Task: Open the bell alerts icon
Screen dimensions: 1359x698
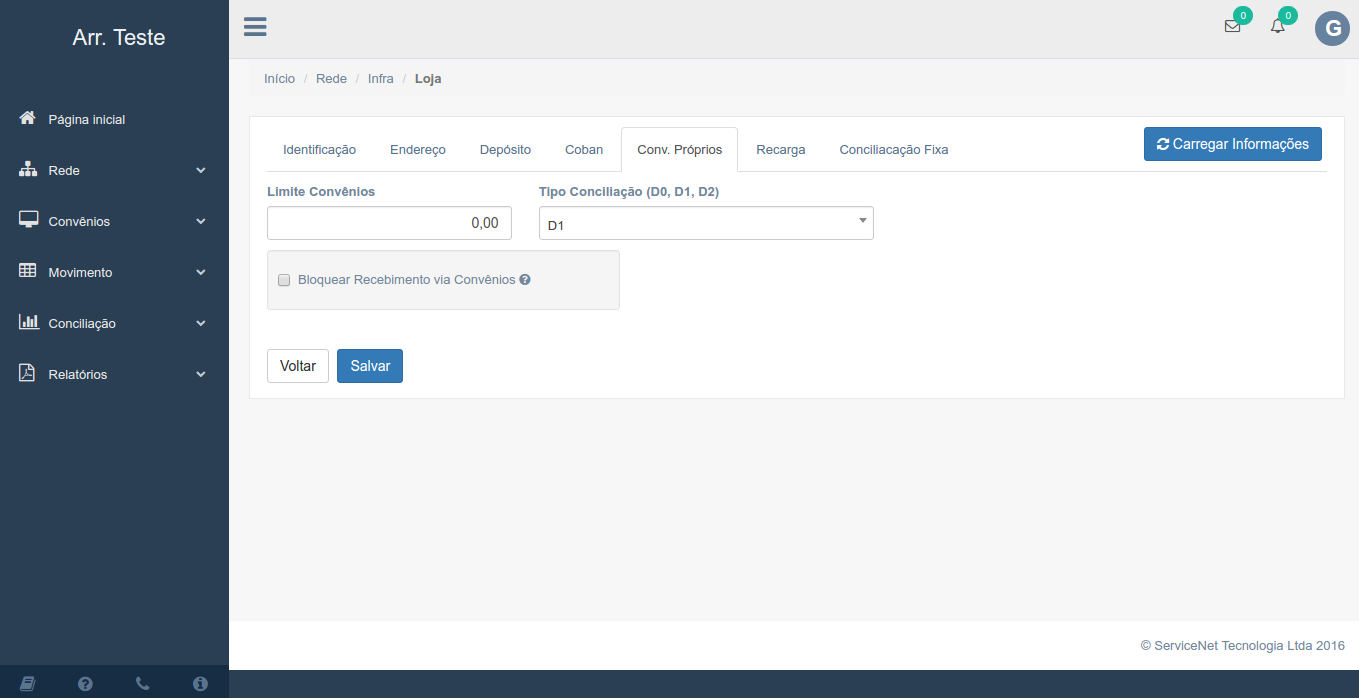Action: 1277,27
